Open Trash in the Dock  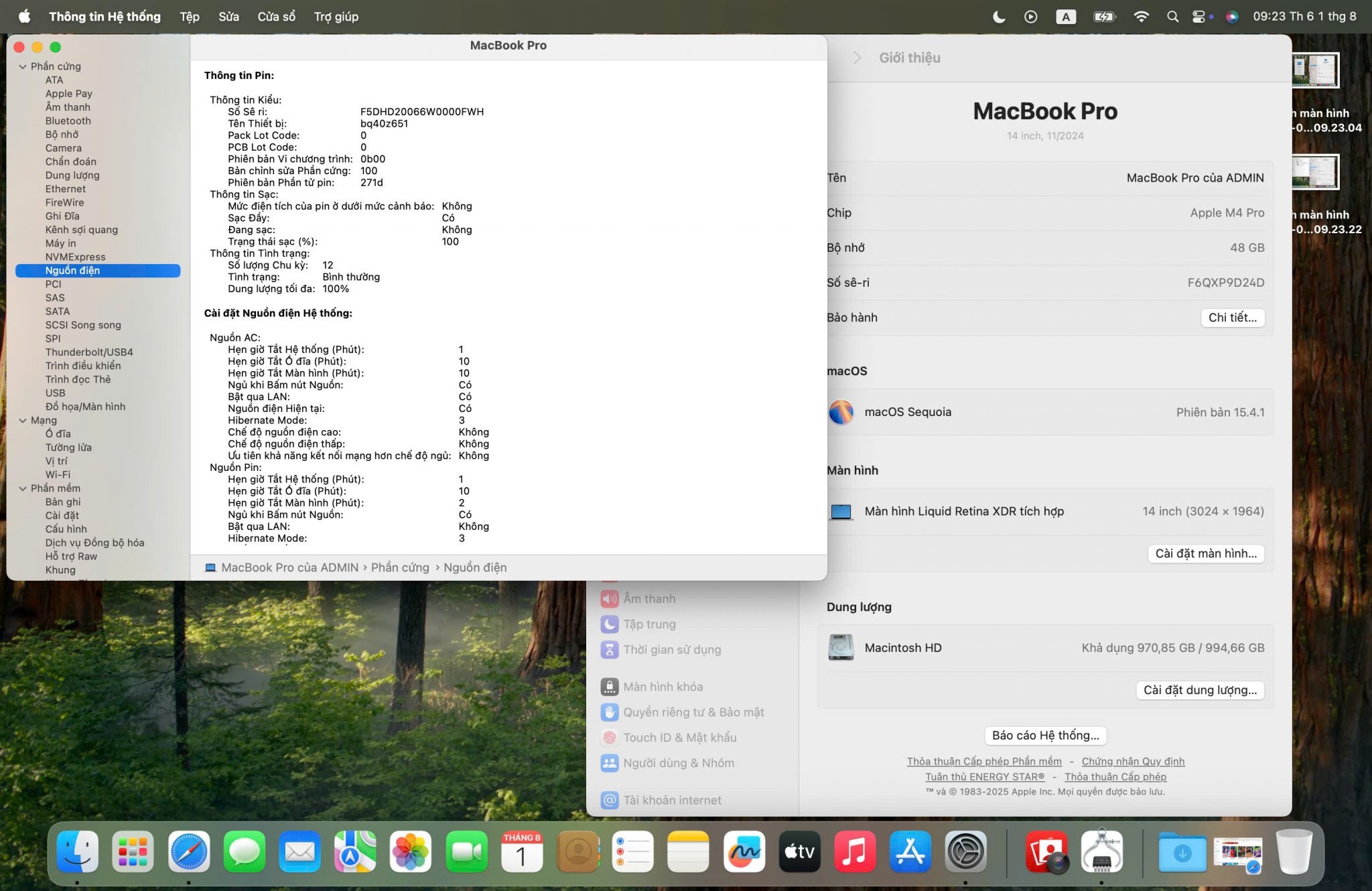tap(1294, 851)
